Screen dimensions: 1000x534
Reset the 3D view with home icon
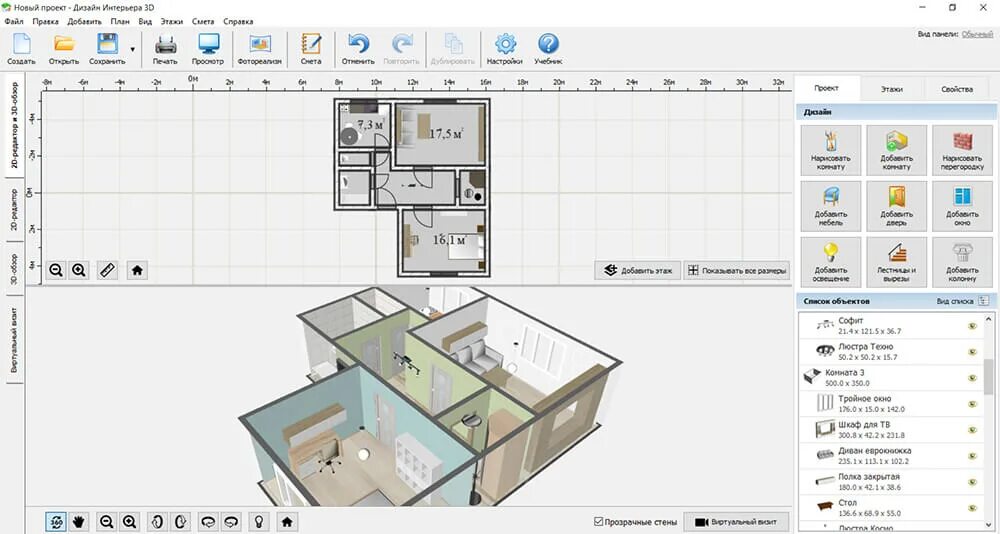(x=287, y=521)
